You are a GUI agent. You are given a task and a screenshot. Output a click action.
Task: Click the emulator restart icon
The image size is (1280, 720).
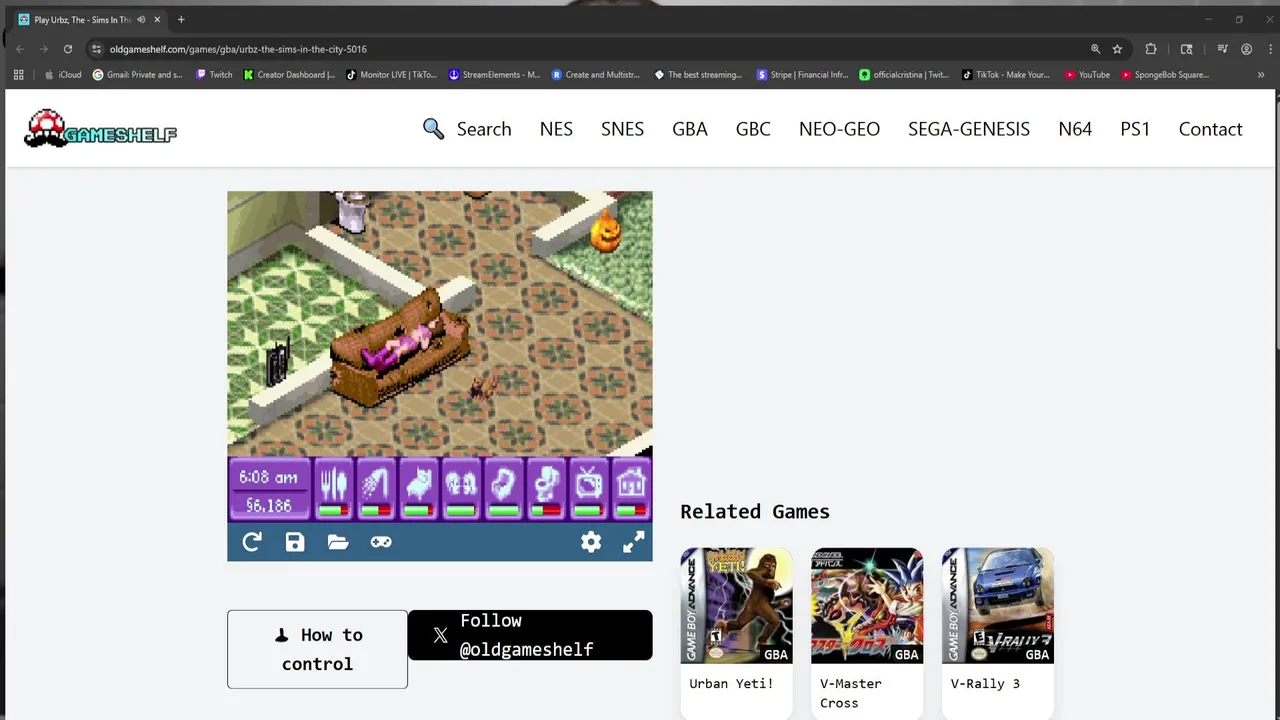pyautogui.click(x=252, y=542)
